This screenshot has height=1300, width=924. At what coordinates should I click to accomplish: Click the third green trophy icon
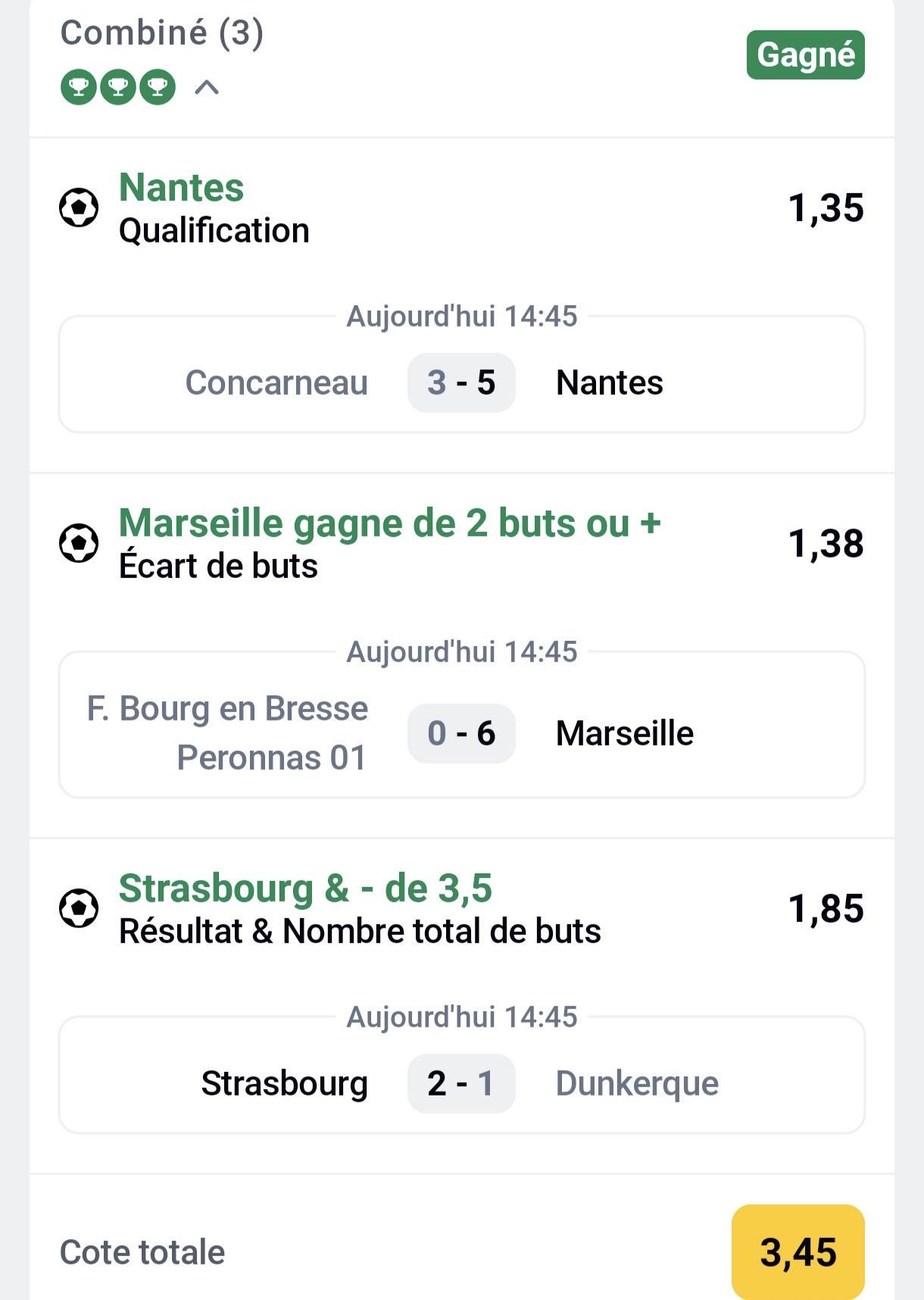(x=158, y=87)
